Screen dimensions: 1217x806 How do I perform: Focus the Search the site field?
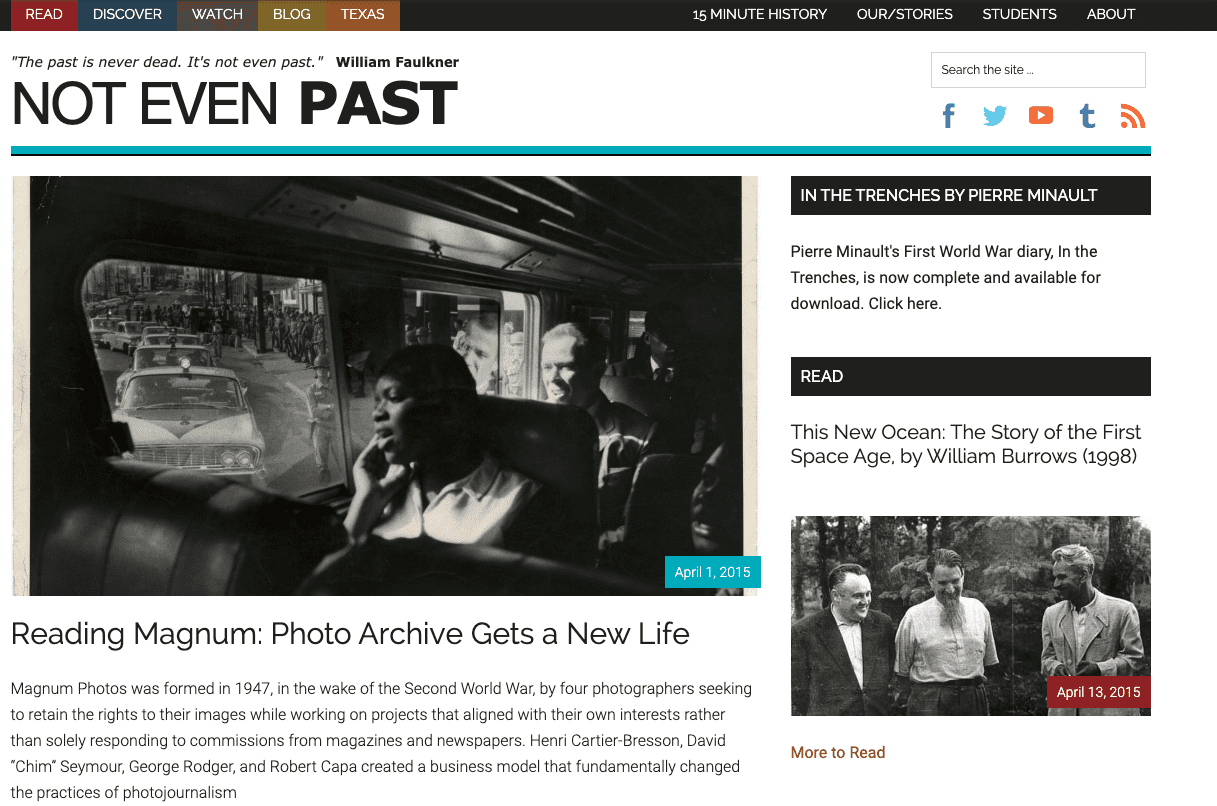pos(1038,70)
